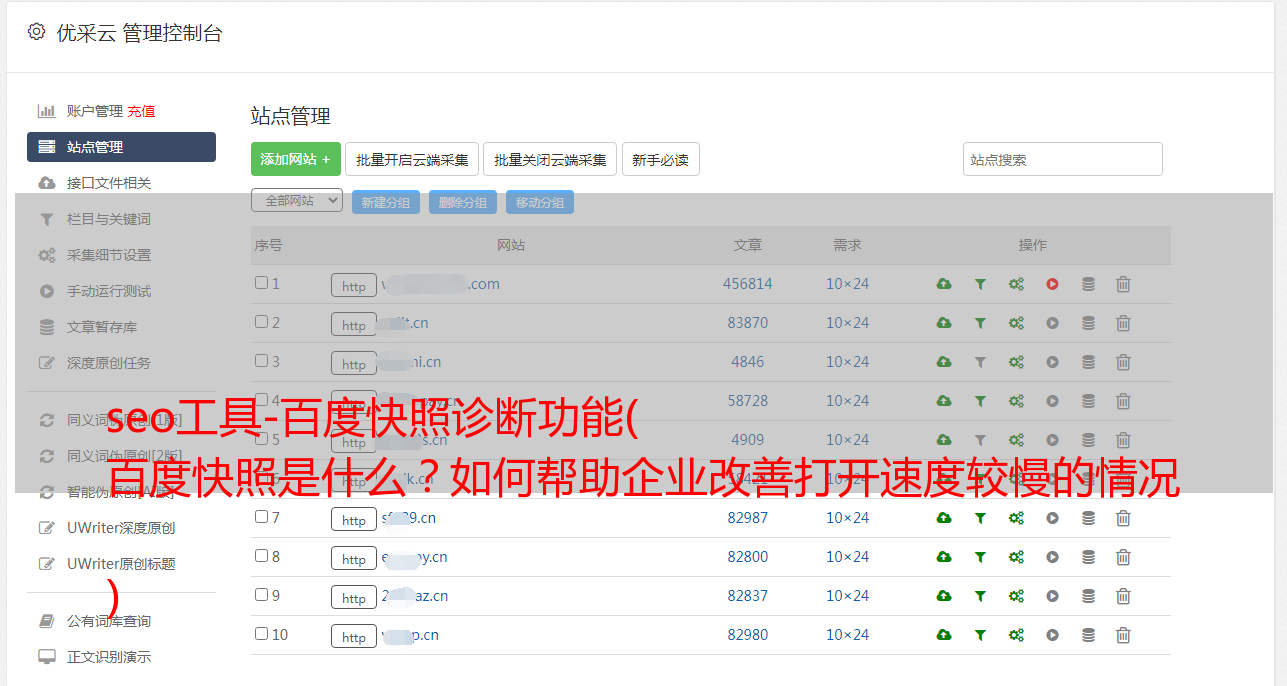Click play icon in row 8
The height and width of the screenshot is (686, 1287).
(x=1052, y=557)
